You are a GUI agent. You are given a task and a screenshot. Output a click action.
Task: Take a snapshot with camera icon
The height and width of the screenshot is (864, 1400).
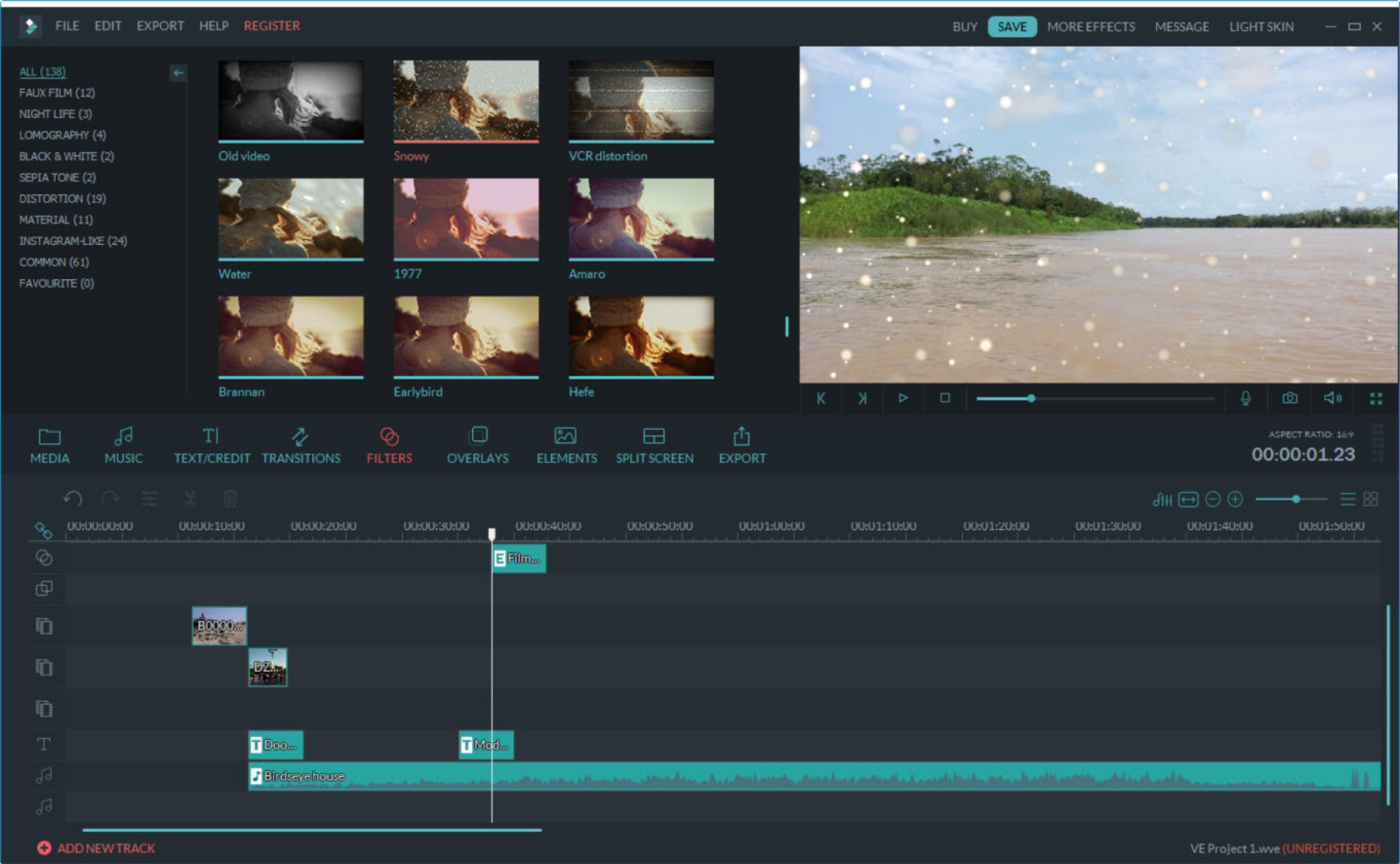tap(1290, 398)
